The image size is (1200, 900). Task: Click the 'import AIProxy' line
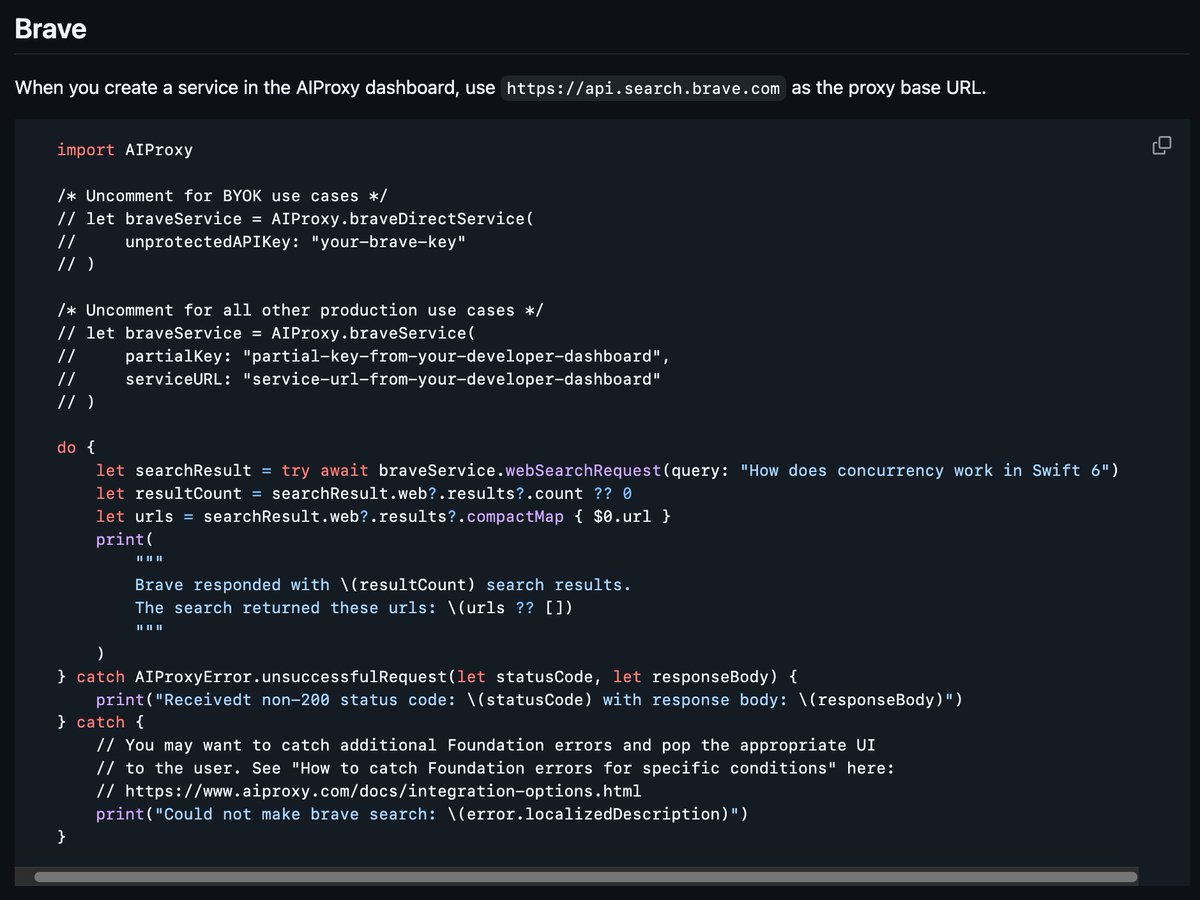coord(125,150)
